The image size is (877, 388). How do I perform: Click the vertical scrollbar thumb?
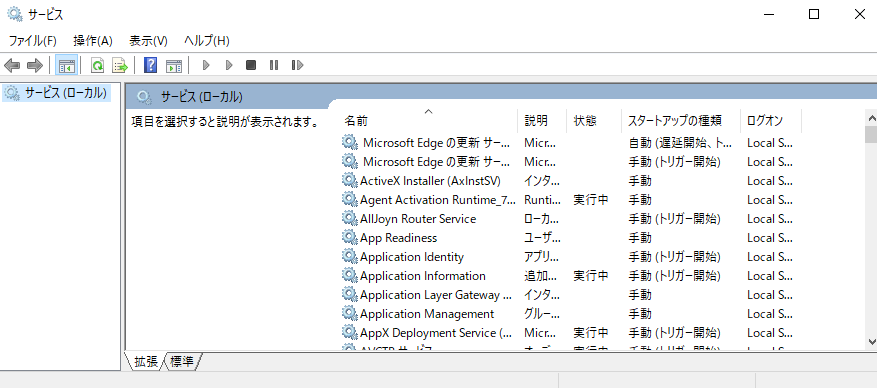click(x=871, y=135)
